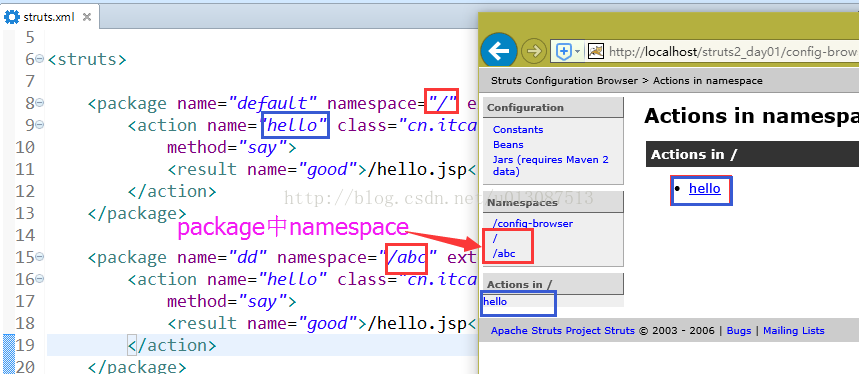This screenshot has height=374, width=859.
Task: Collapse the hello action fold at line 9
Action: (39, 125)
